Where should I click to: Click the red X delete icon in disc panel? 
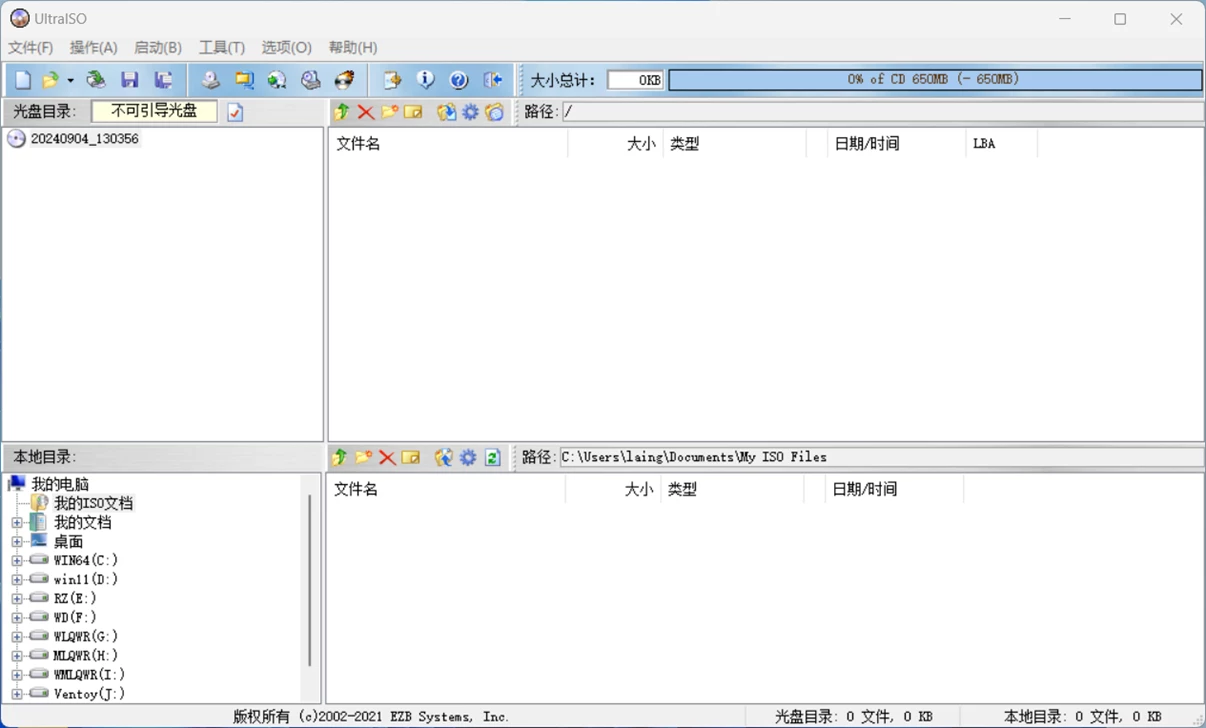coord(366,112)
